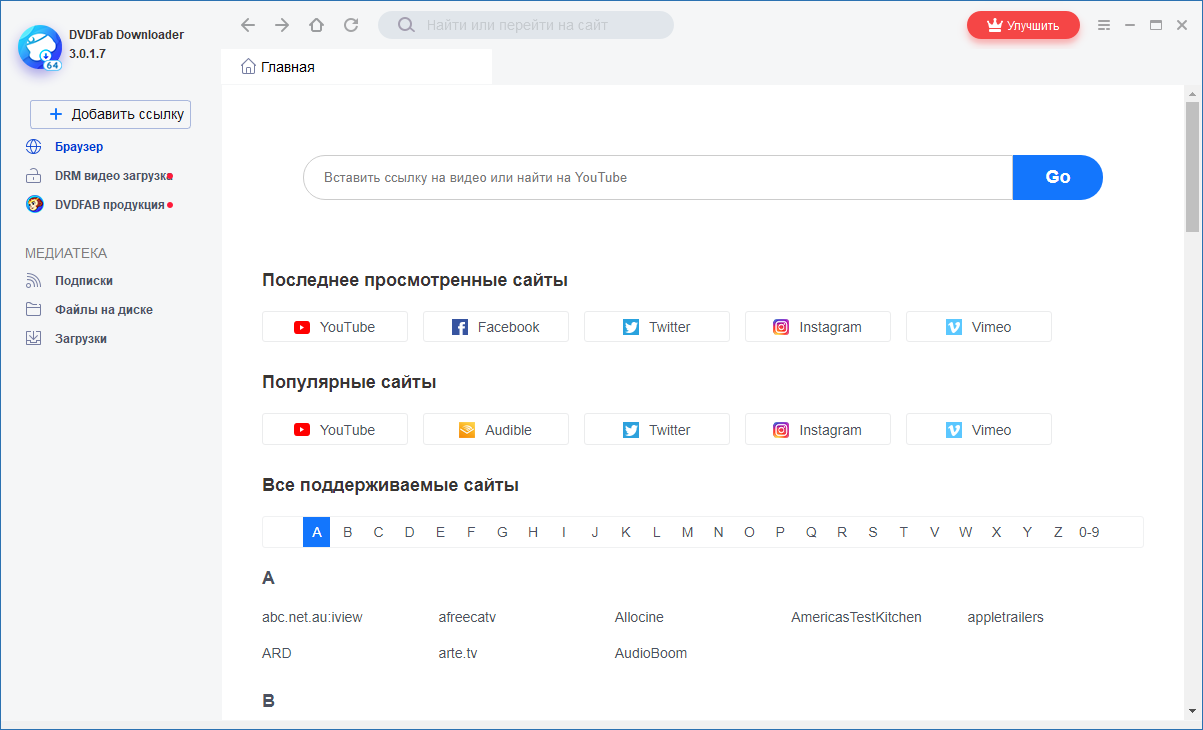Open the hamburger menu icon
The image size is (1203, 730).
1103,25
